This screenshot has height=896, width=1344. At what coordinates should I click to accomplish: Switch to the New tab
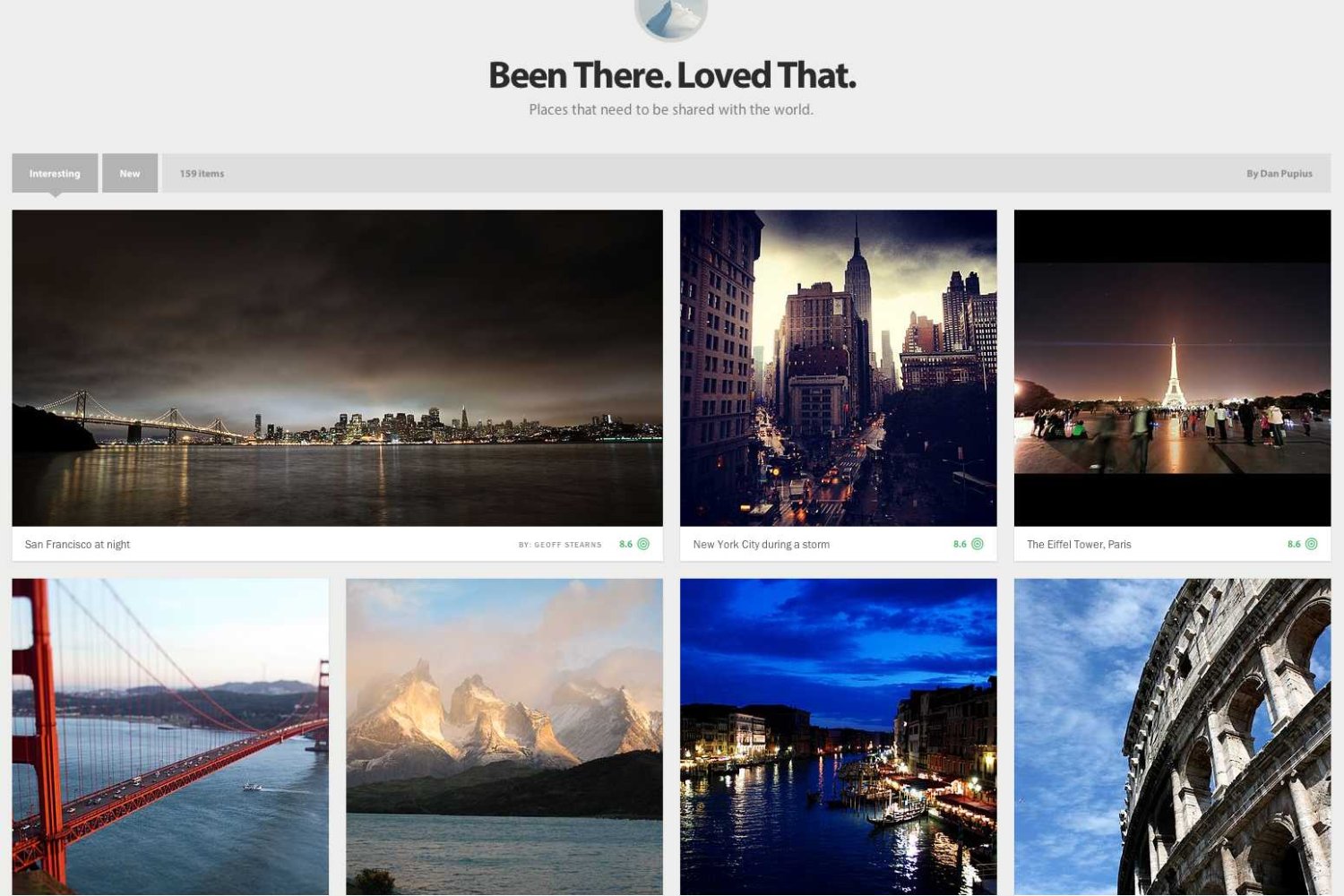[x=130, y=173]
